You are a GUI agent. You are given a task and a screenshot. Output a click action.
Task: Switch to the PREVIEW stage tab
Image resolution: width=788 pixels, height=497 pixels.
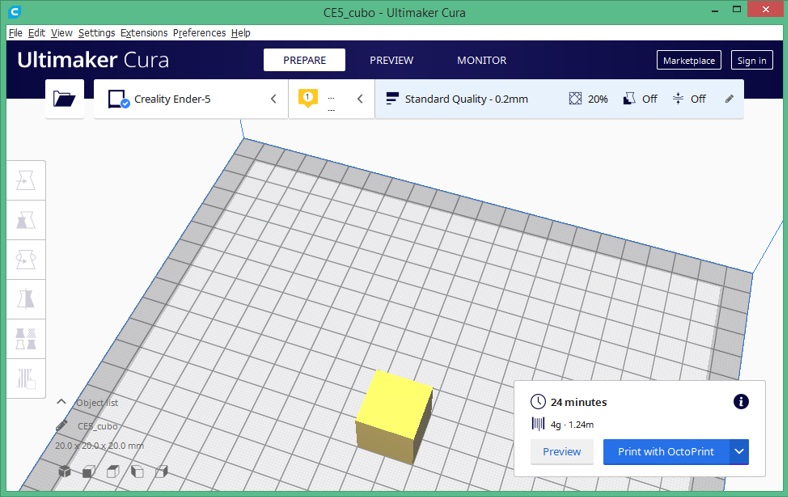click(391, 60)
